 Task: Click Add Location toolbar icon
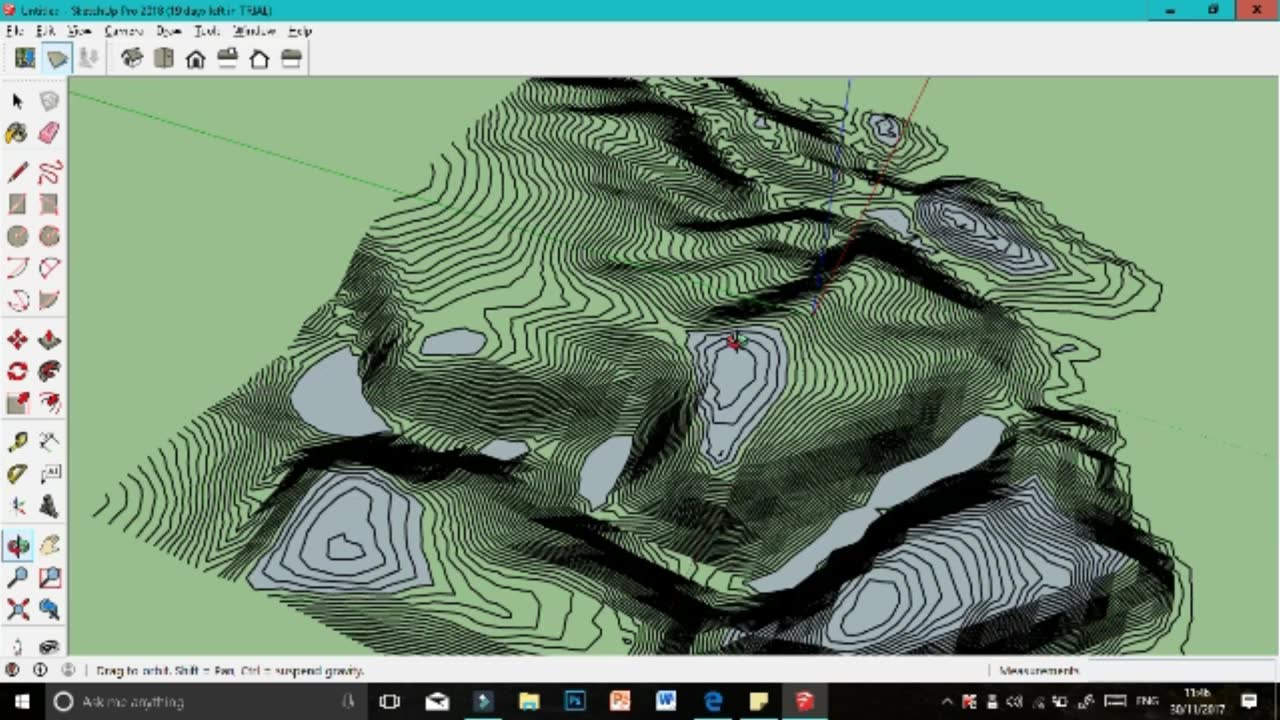click(x=25, y=59)
